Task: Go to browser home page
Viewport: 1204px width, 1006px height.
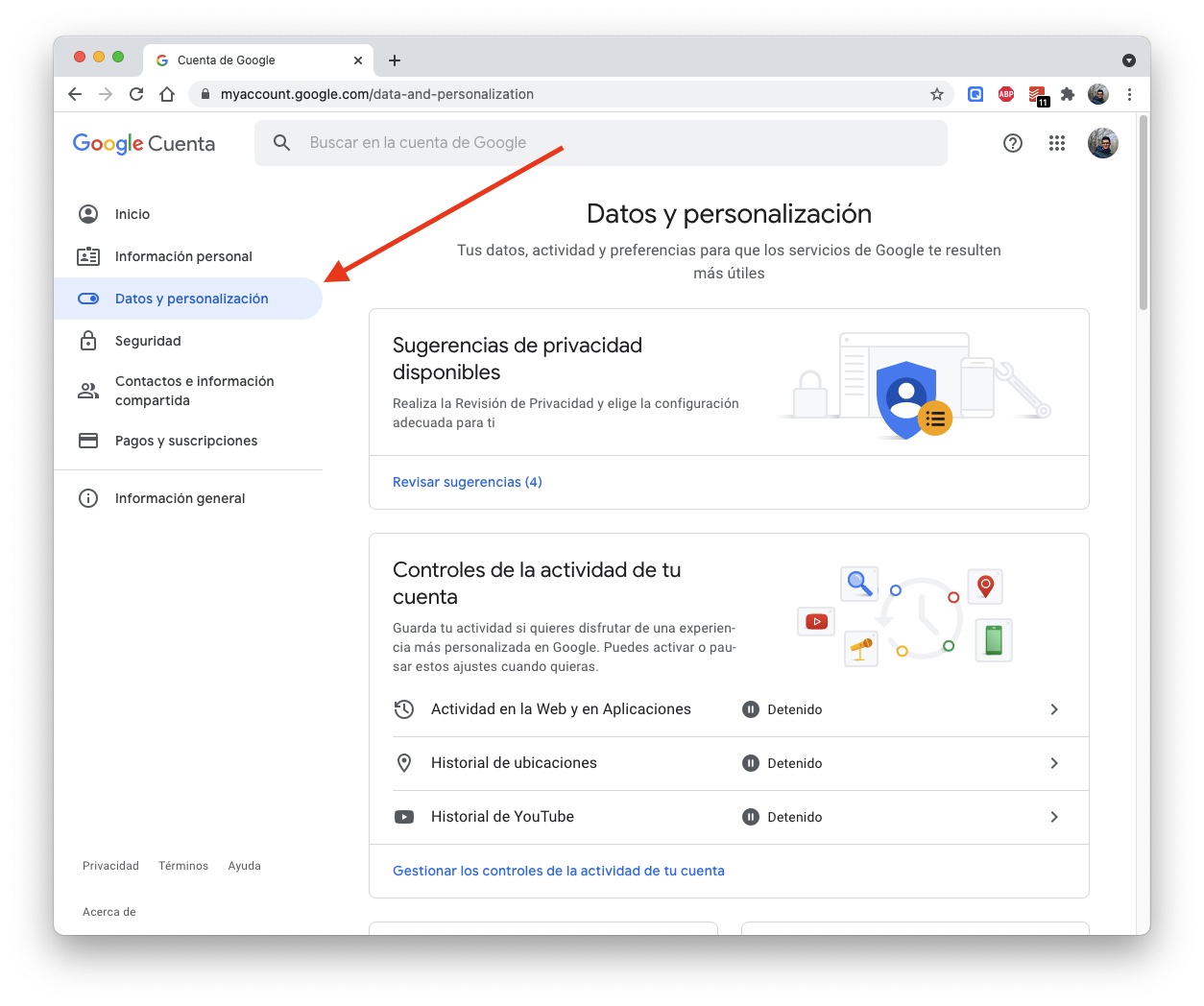Action: click(x=167, y=94)
